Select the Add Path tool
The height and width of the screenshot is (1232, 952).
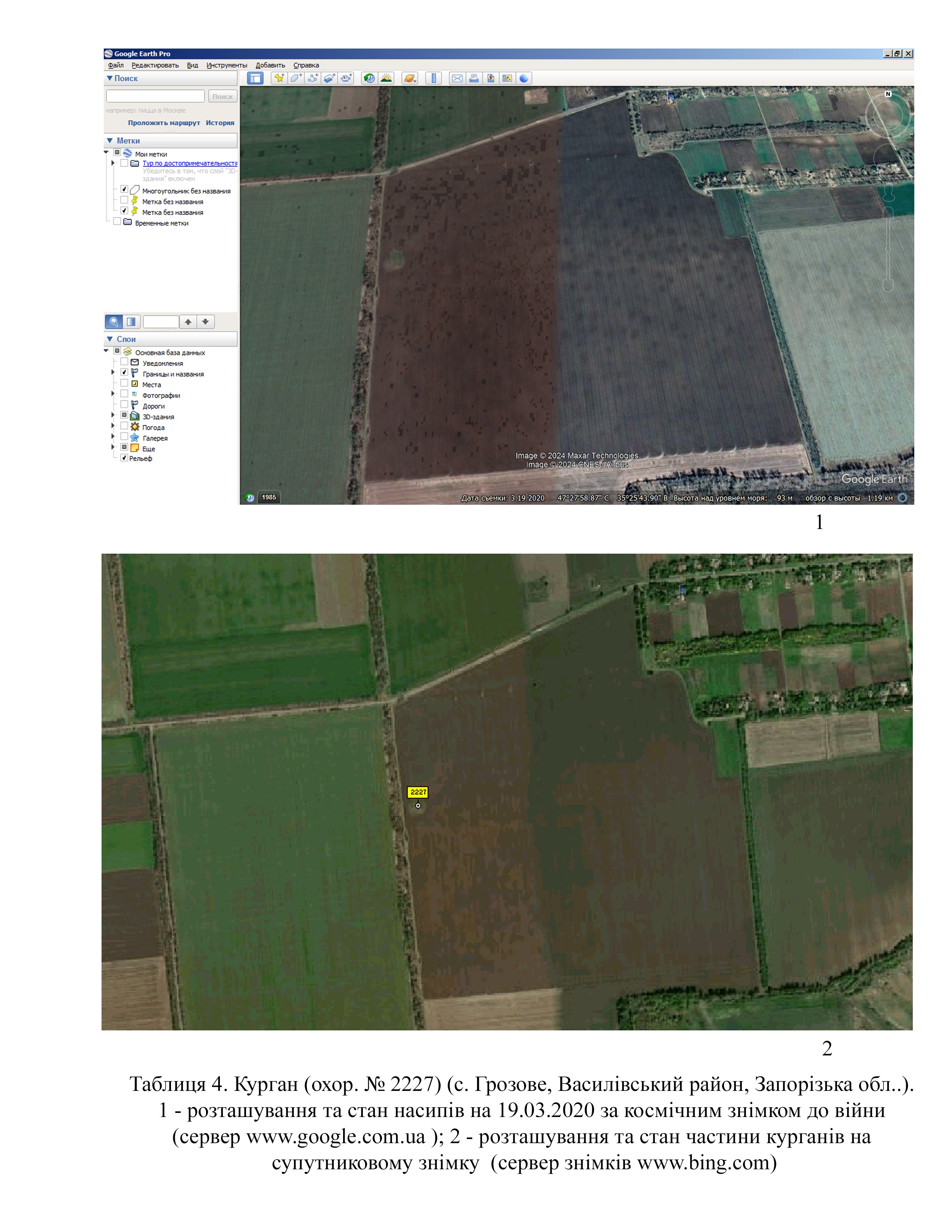point(312,78)
